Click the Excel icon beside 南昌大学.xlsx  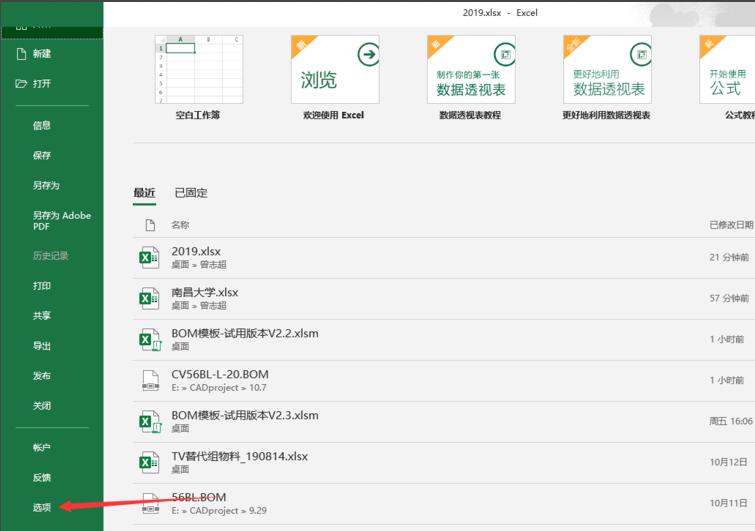click(149, 298)
